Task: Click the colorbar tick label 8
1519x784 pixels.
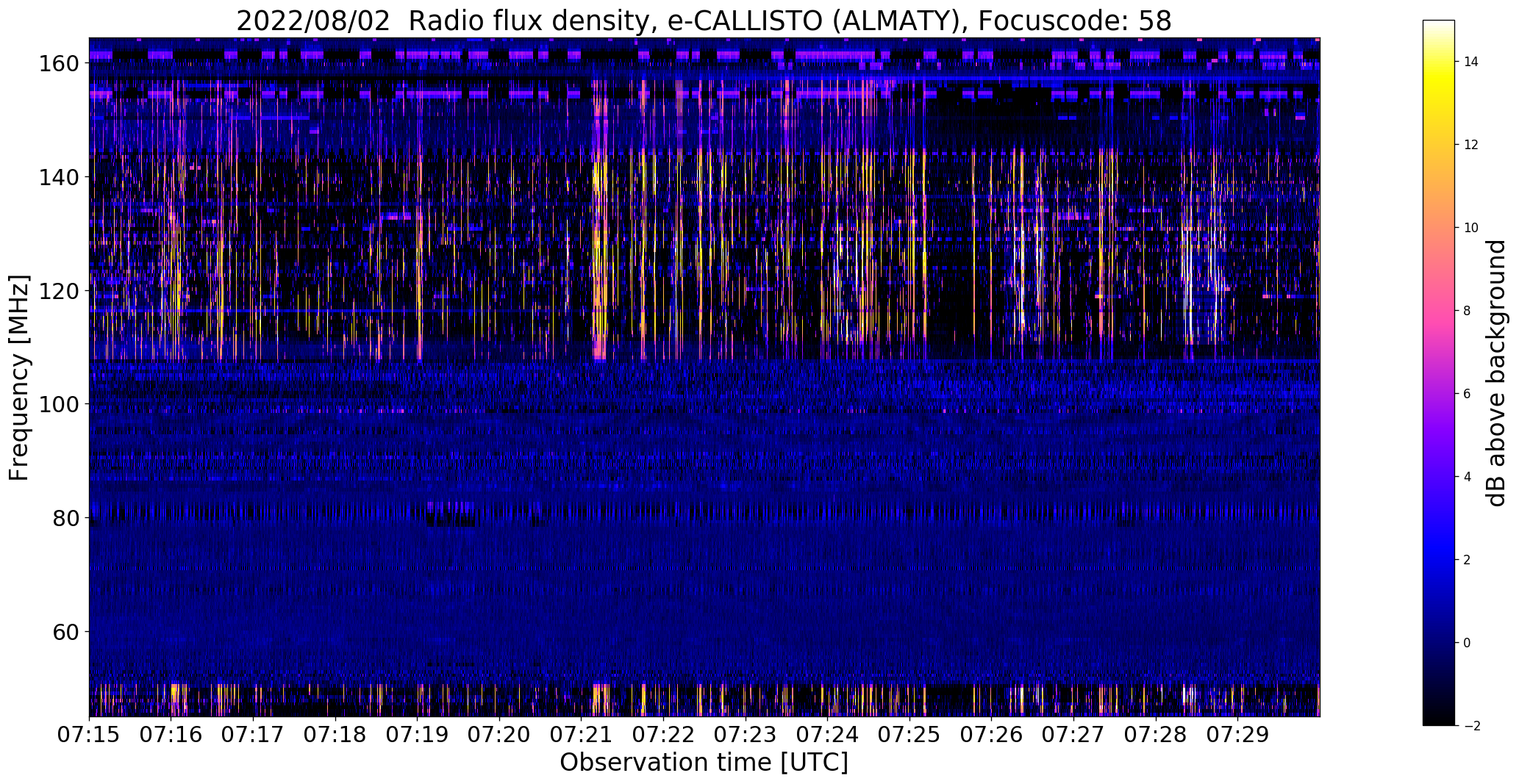Action: 1468,311
